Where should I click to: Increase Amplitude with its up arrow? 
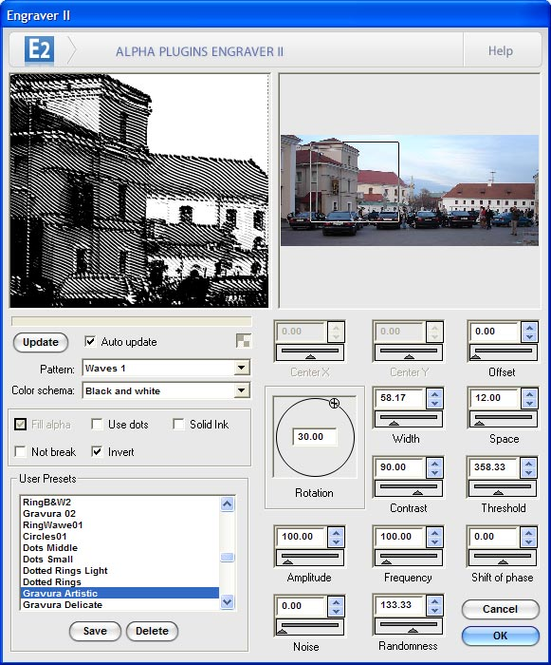coord(336,532)
